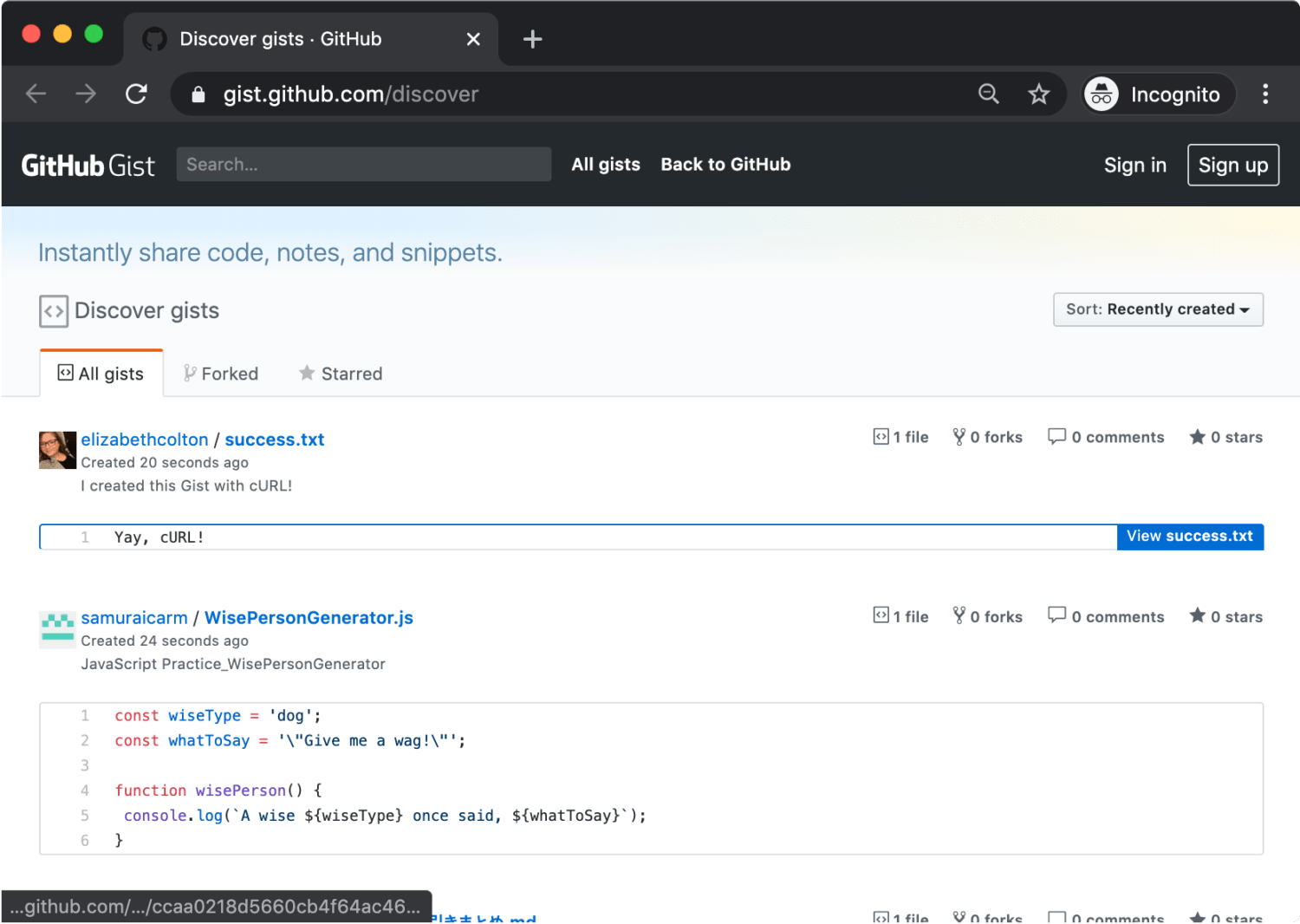Screen dimensions: 1300x924
Task: Switch to the Starred tab
Action: (341, 374)
